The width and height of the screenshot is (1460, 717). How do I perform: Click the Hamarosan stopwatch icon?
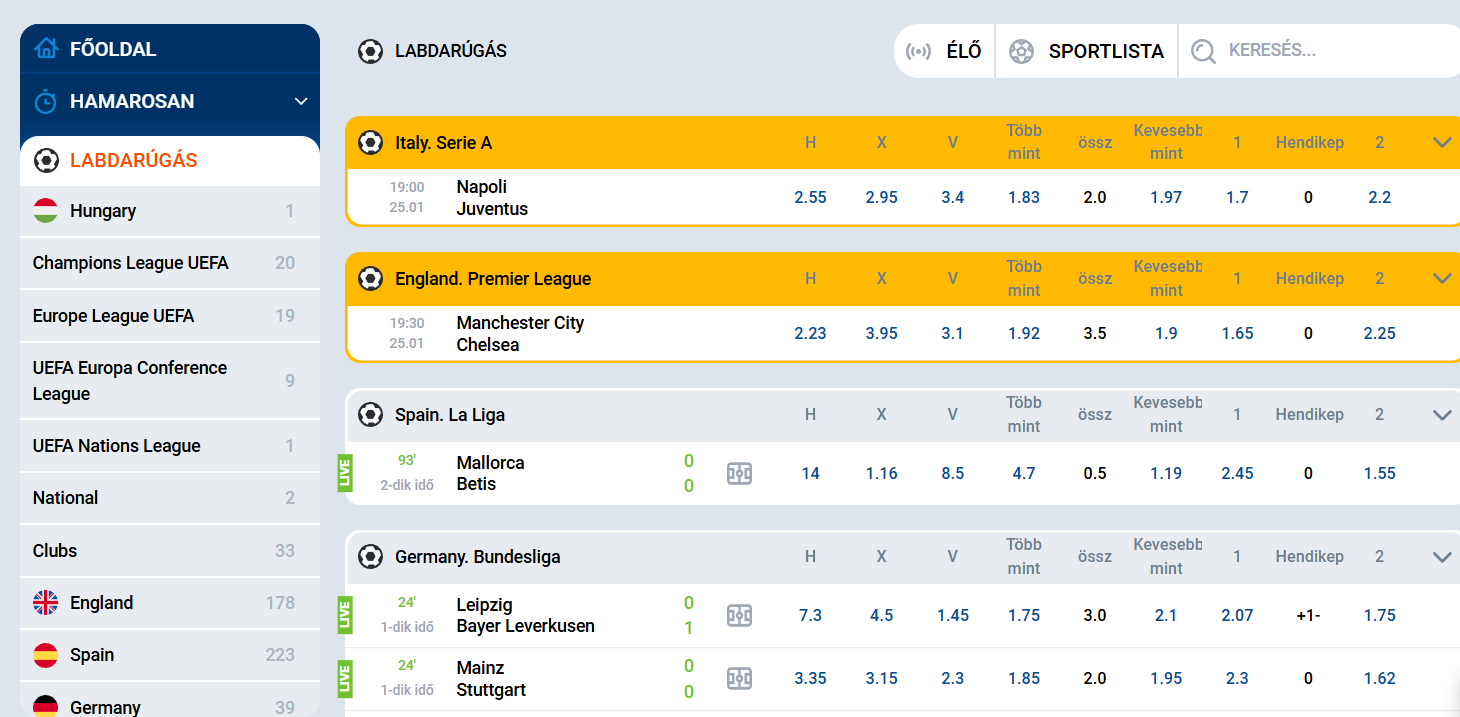click(x=46, y=101)
